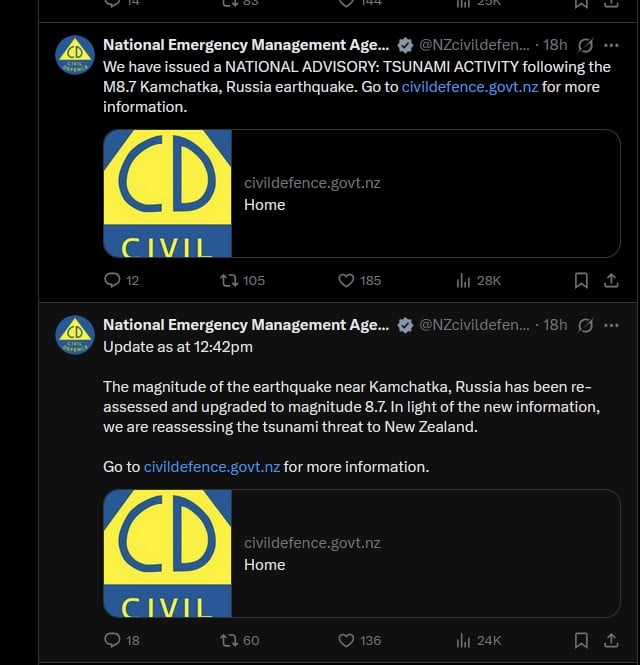
Task: Repost the update tweet with 60 reposts
Action: point(240,640)
